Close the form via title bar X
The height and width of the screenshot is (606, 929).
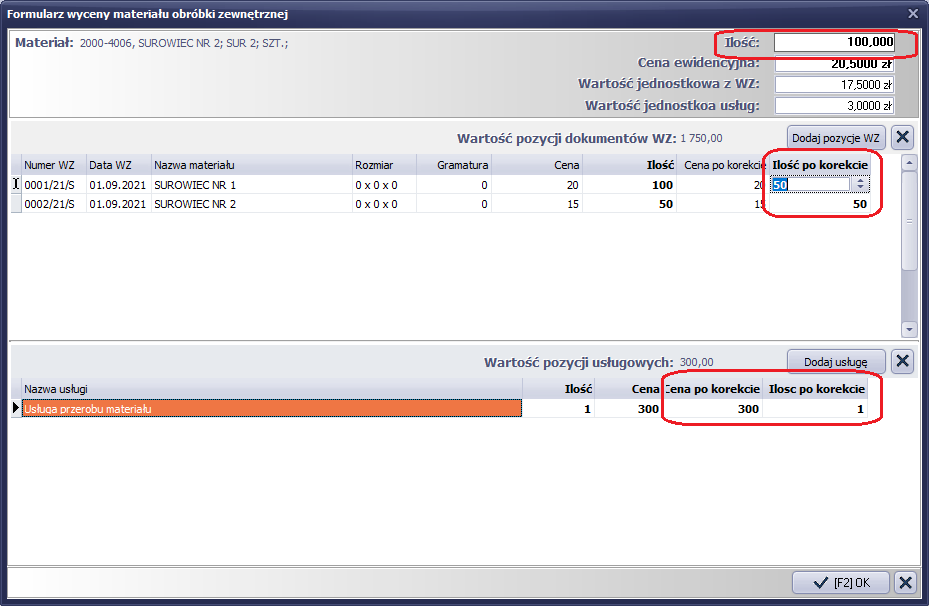click(912, 13)
